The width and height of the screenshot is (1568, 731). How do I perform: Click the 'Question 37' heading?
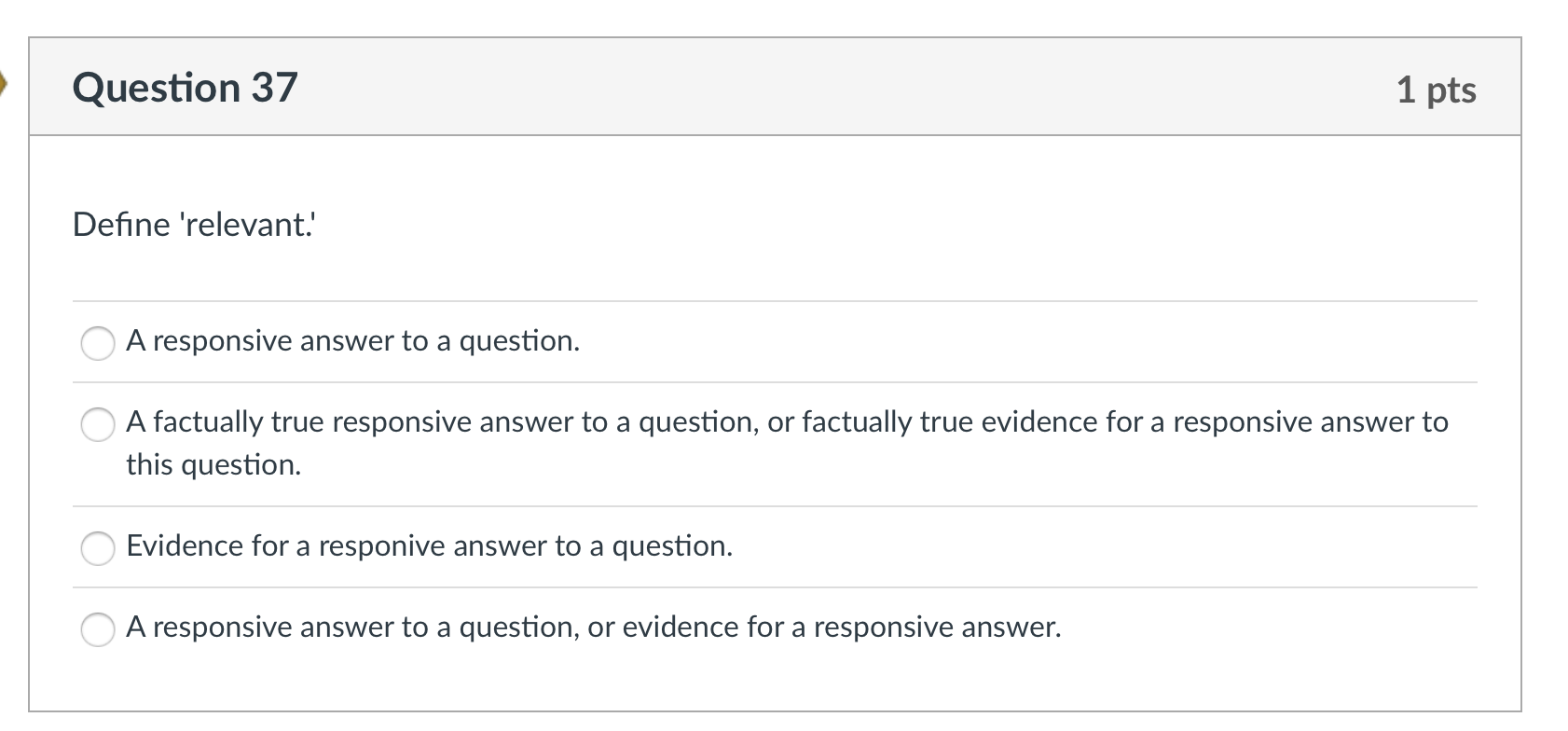click(185, 88)
